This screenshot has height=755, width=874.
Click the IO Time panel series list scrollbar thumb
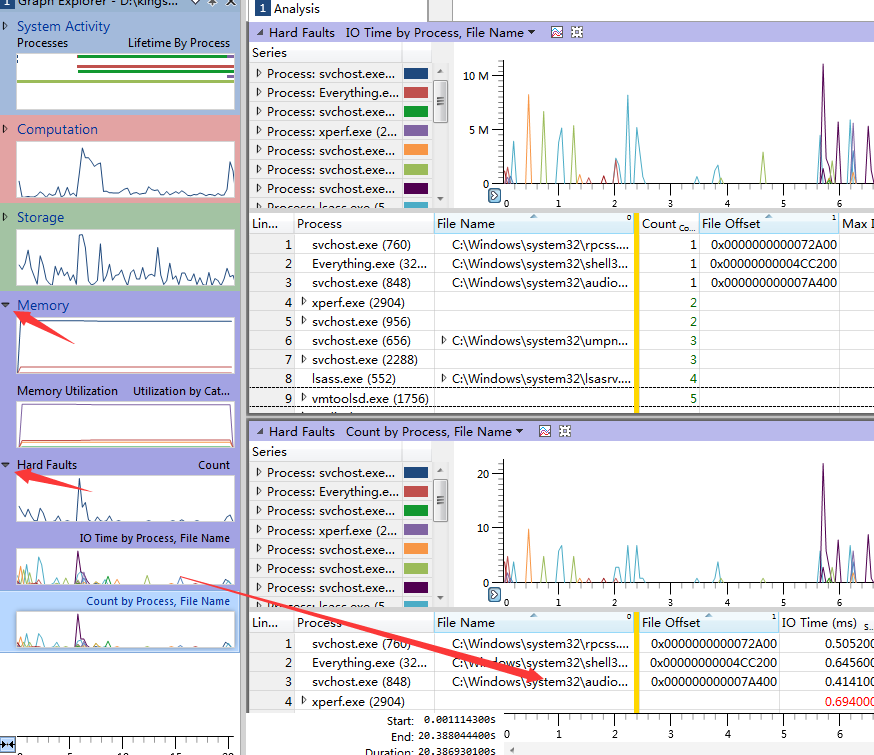(440, 101)
